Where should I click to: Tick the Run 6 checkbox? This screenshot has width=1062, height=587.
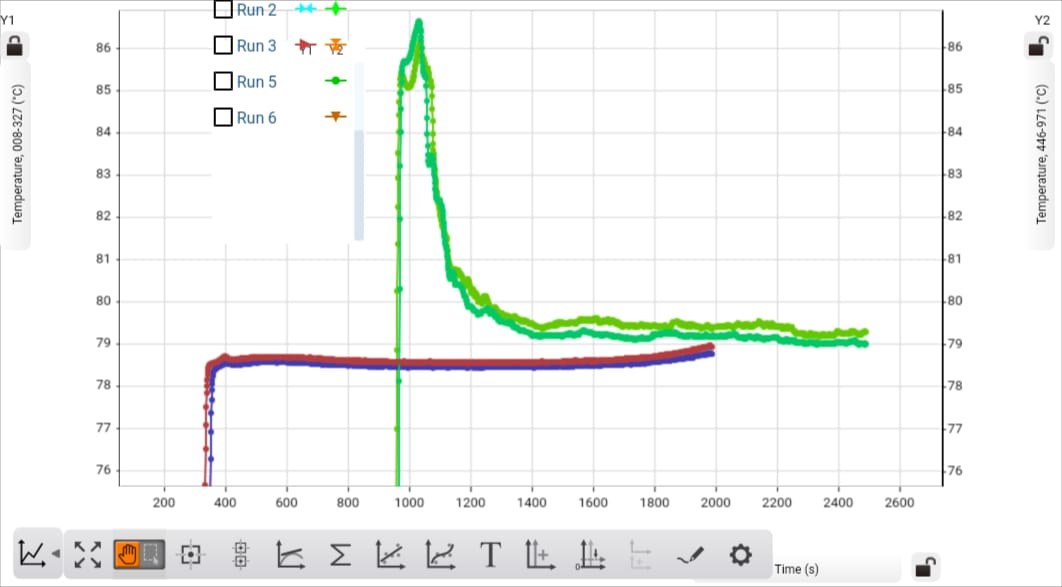[x=224, y=118]
